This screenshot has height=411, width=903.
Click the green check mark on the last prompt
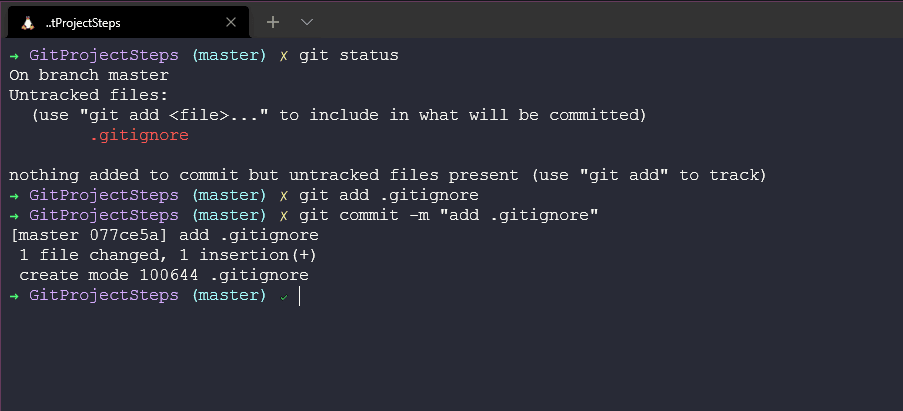point(283,296)
